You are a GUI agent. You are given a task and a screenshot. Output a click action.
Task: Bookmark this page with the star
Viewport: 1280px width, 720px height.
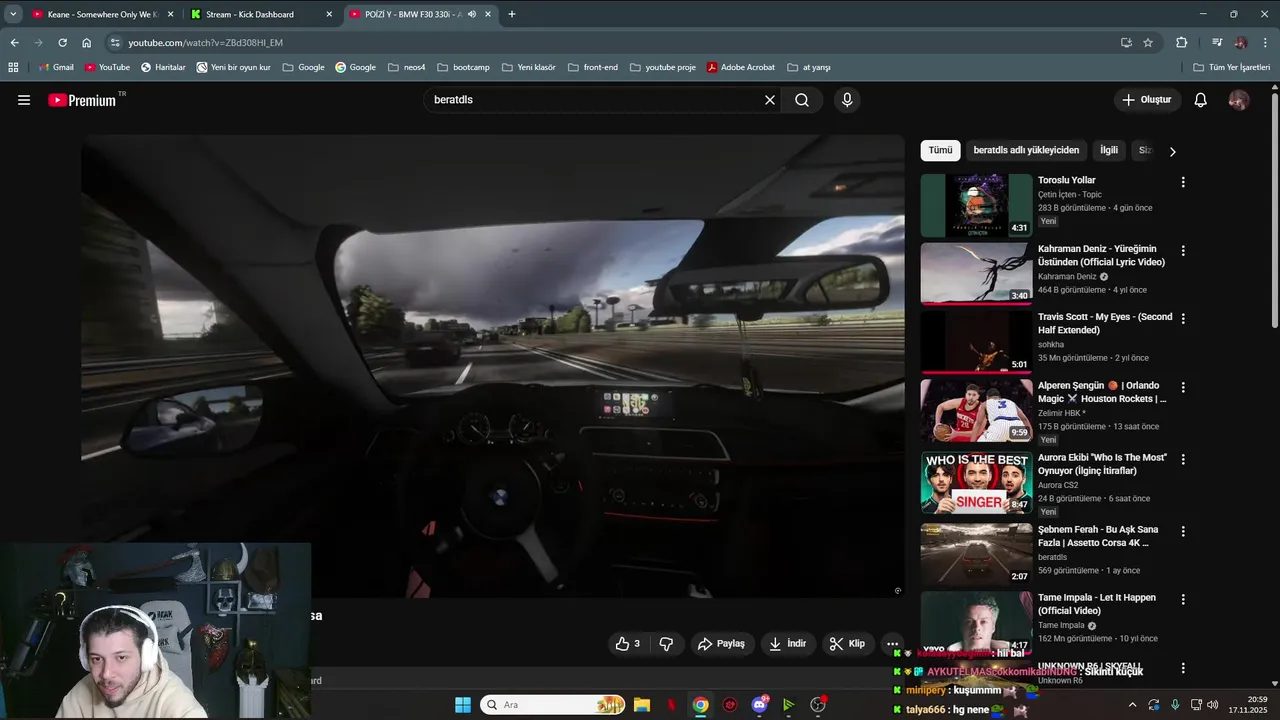coord(1148,43)
